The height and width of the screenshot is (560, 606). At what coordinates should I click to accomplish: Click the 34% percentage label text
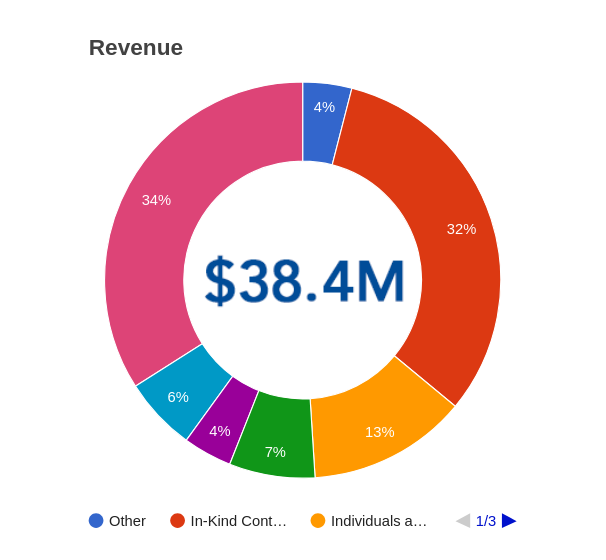point(156,200)
